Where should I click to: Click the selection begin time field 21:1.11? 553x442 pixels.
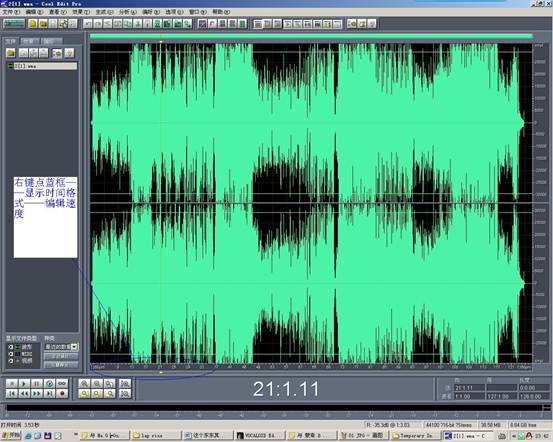pos(469,388)
